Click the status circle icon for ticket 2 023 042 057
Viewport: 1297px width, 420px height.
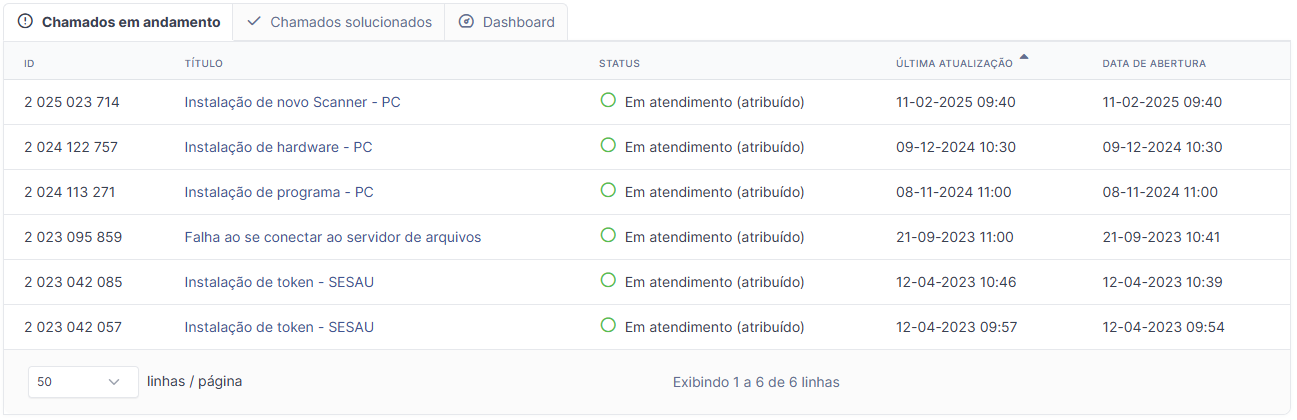pyautogui.click(x=607, y=325)
